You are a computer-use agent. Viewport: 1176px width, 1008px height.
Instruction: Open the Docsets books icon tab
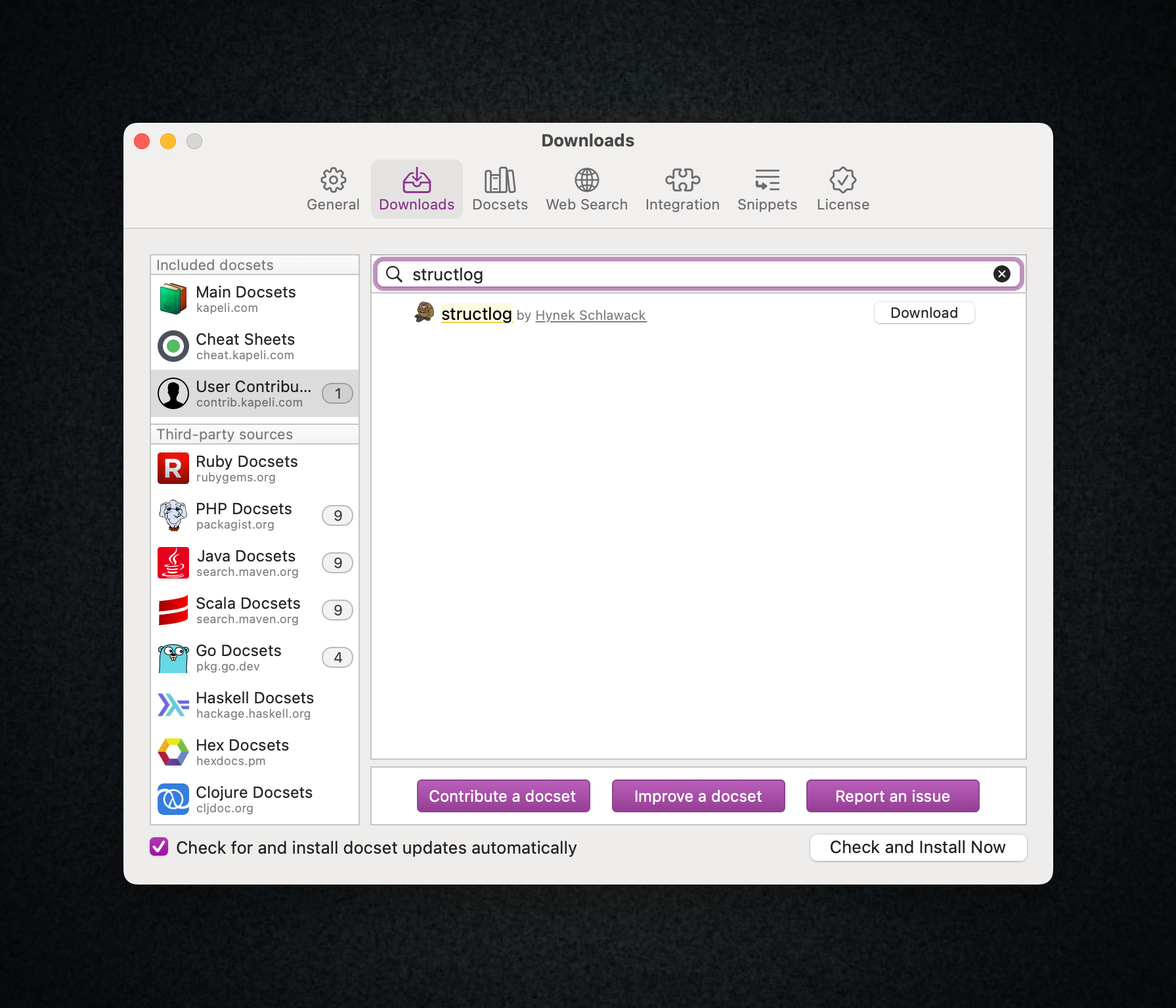pyautogui.click(x=500, y=180)
